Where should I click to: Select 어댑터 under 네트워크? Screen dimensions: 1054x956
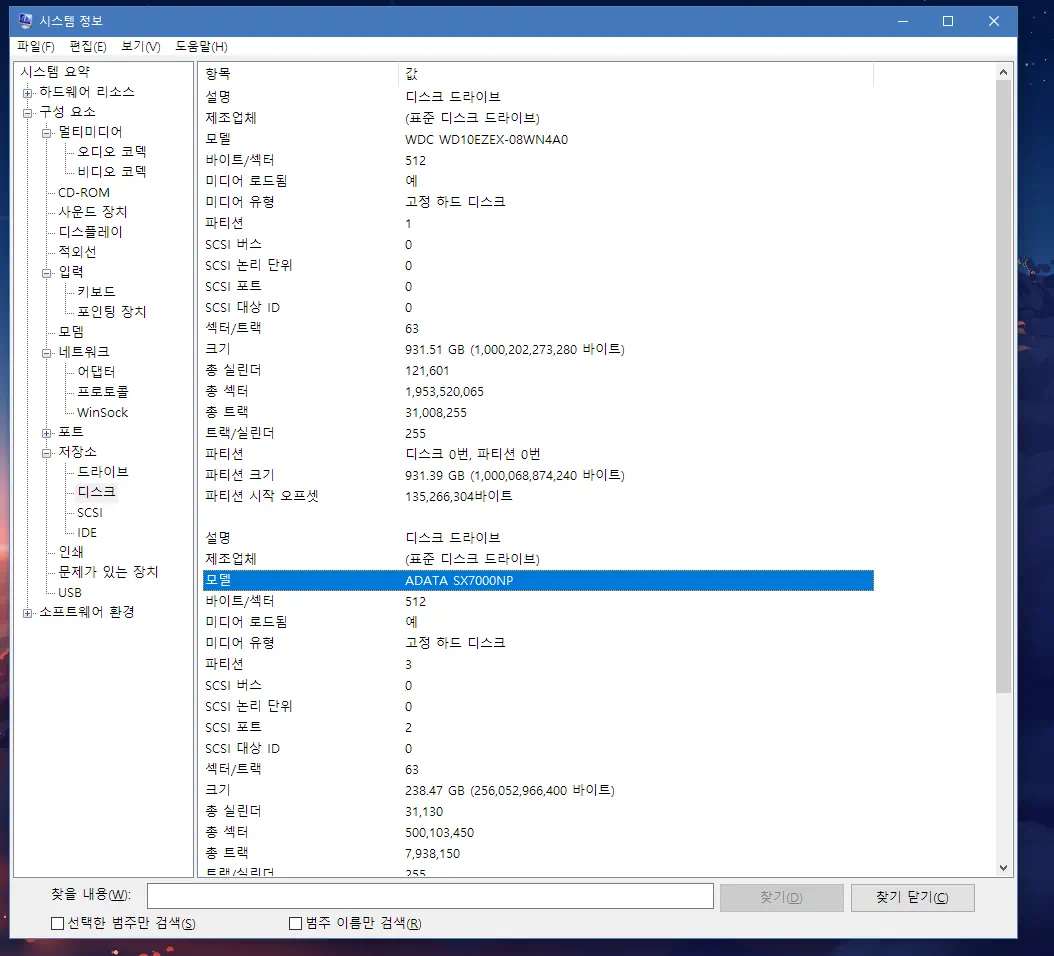pos(96,372)
